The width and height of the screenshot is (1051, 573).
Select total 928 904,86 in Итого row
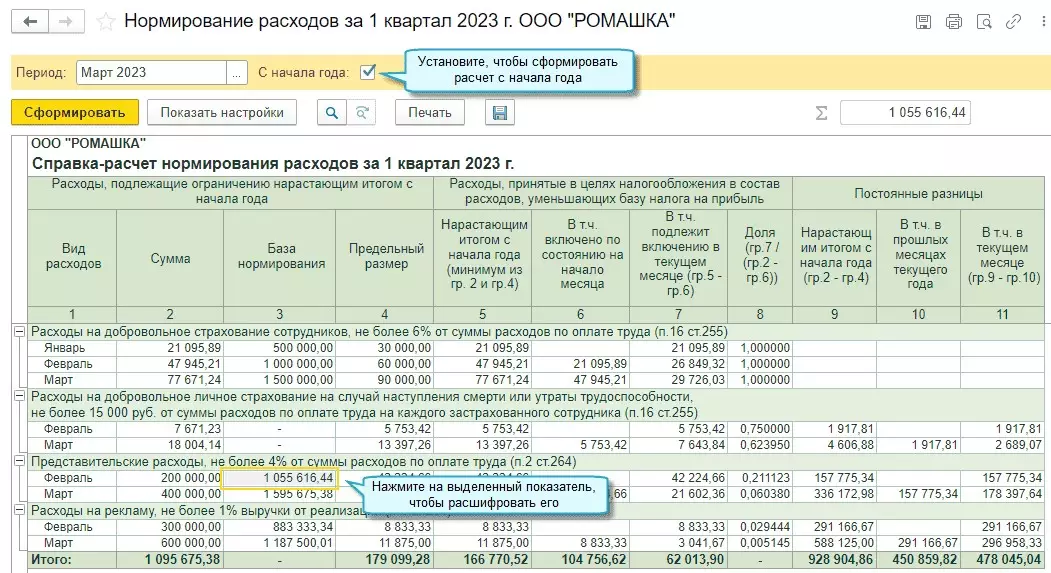pos(834,559)
